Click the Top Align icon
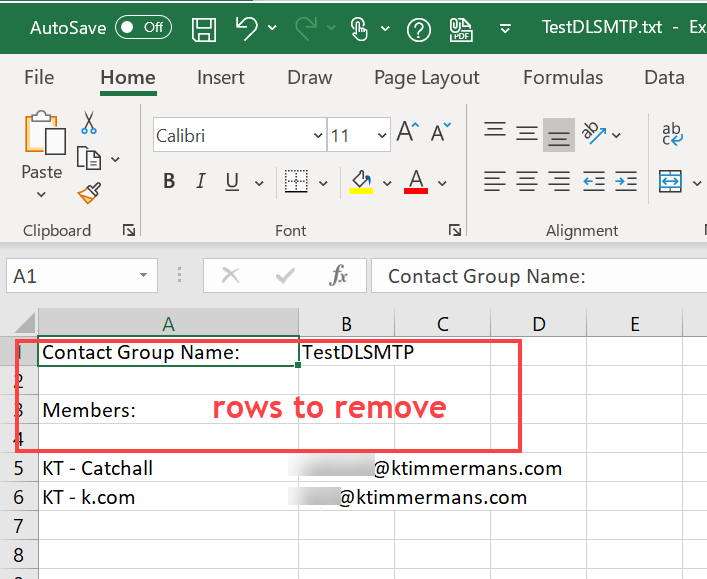707x579 pixels. pyautogui.click(x=495, y=130)
